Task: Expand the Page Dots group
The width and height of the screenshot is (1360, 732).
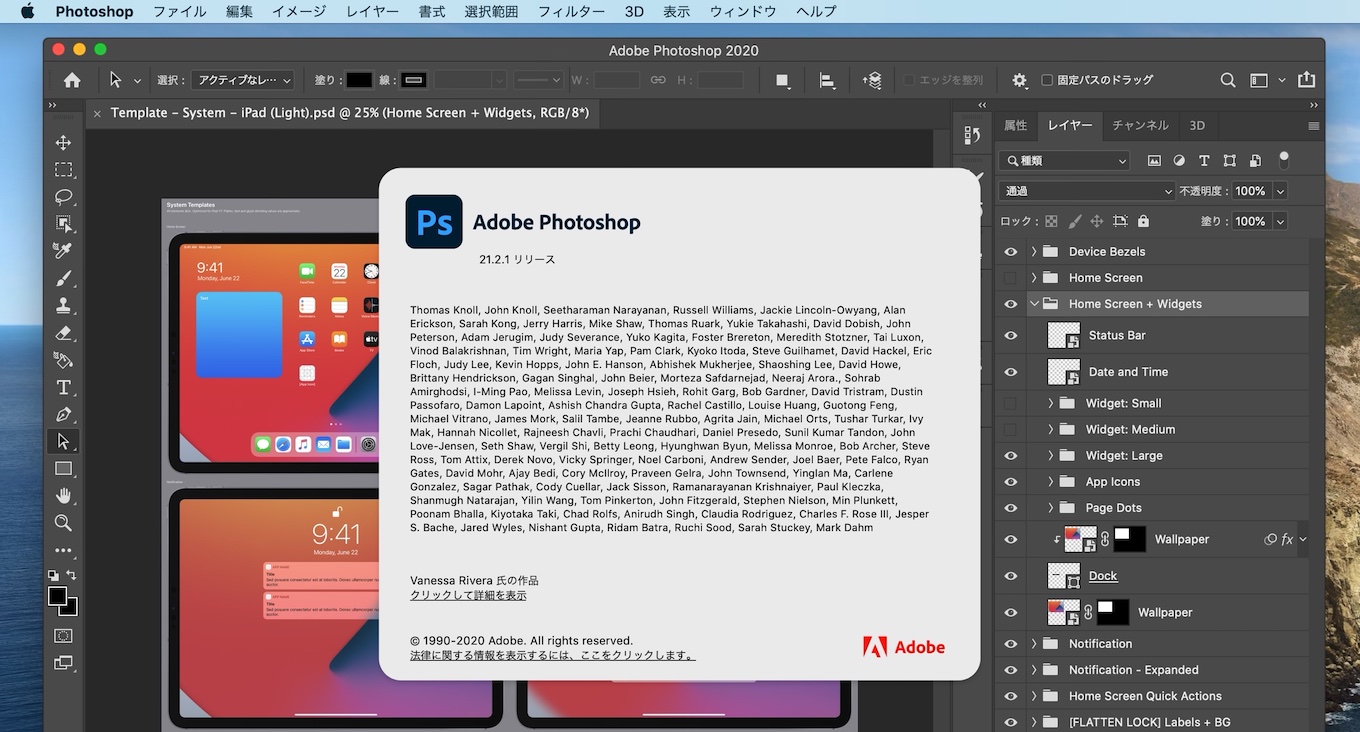Action: click(x=1051, y=507)
